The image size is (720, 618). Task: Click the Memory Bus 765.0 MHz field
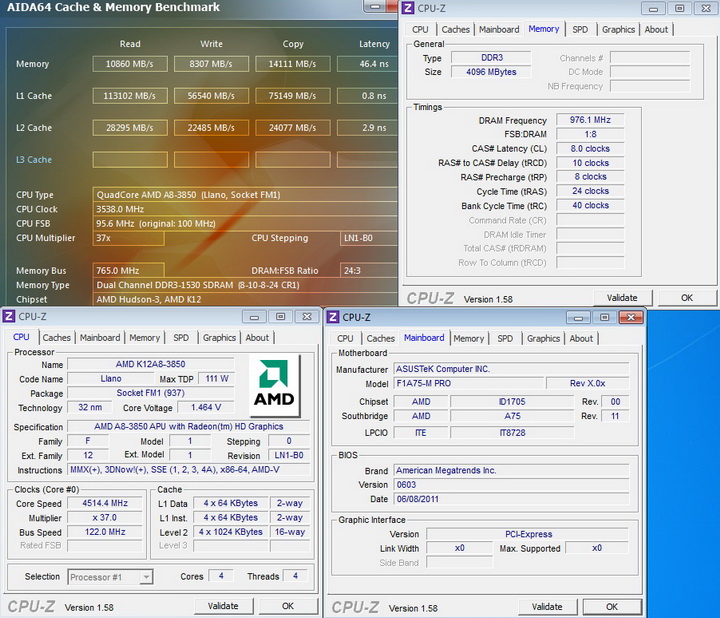point(128,270)
